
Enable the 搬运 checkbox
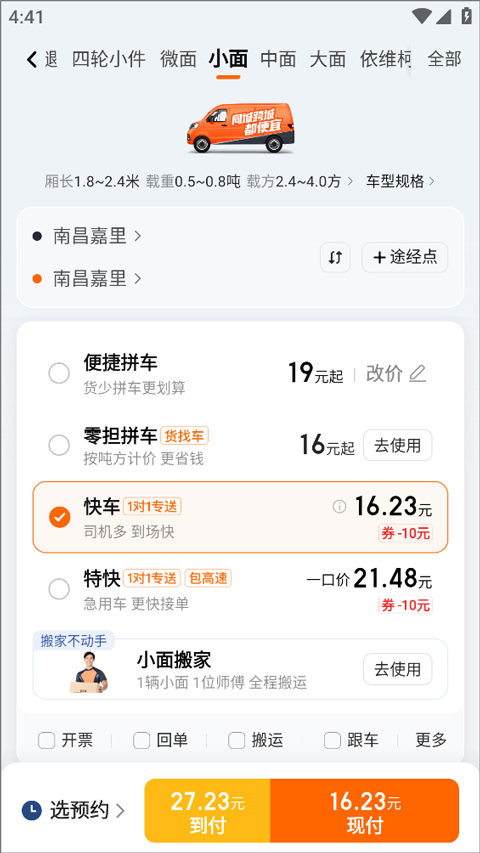pos(237,740)
